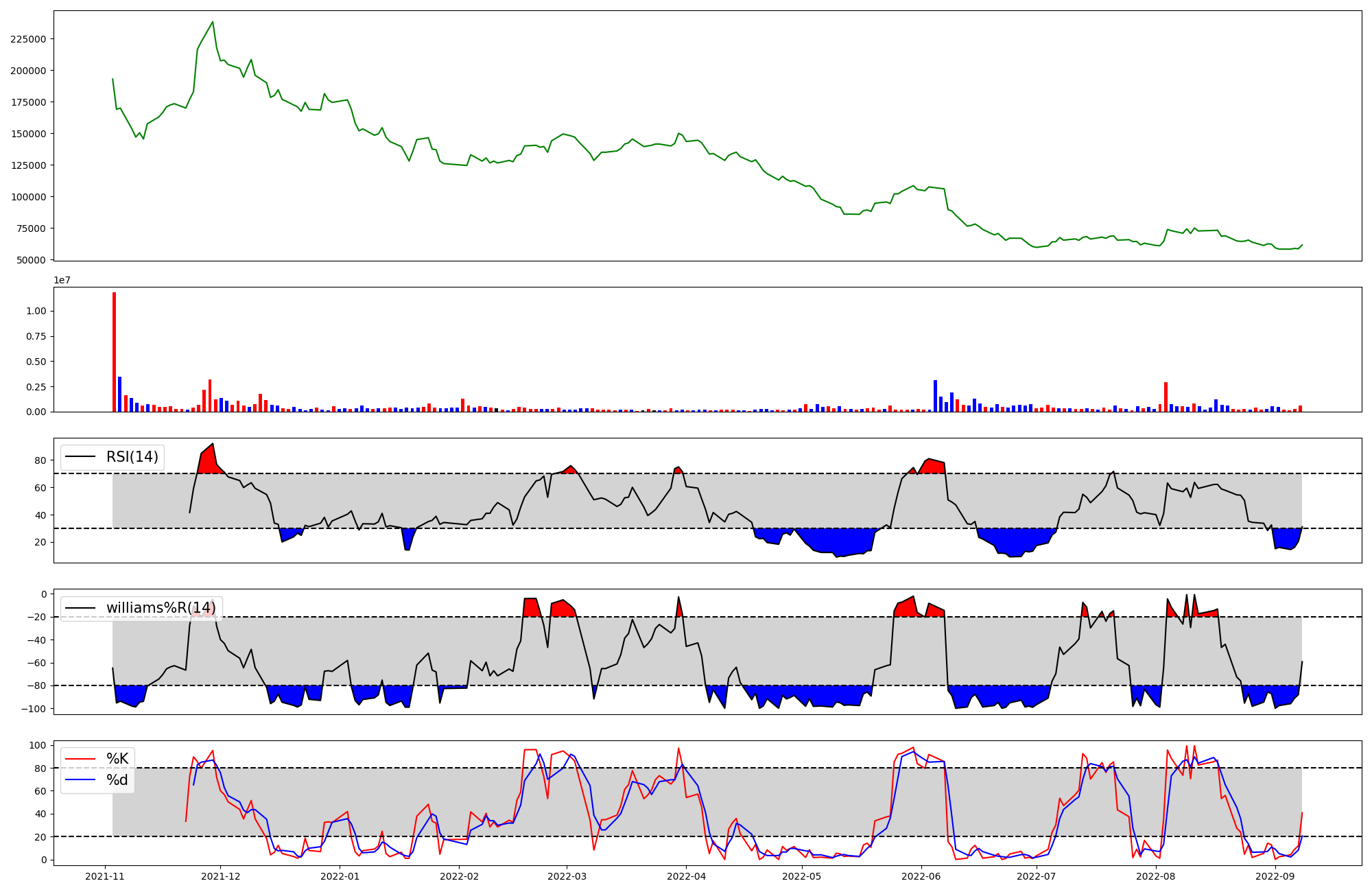Click the williams%R(14) legend label
This screenshot has height=892, width=1372.
pos(161,608)
